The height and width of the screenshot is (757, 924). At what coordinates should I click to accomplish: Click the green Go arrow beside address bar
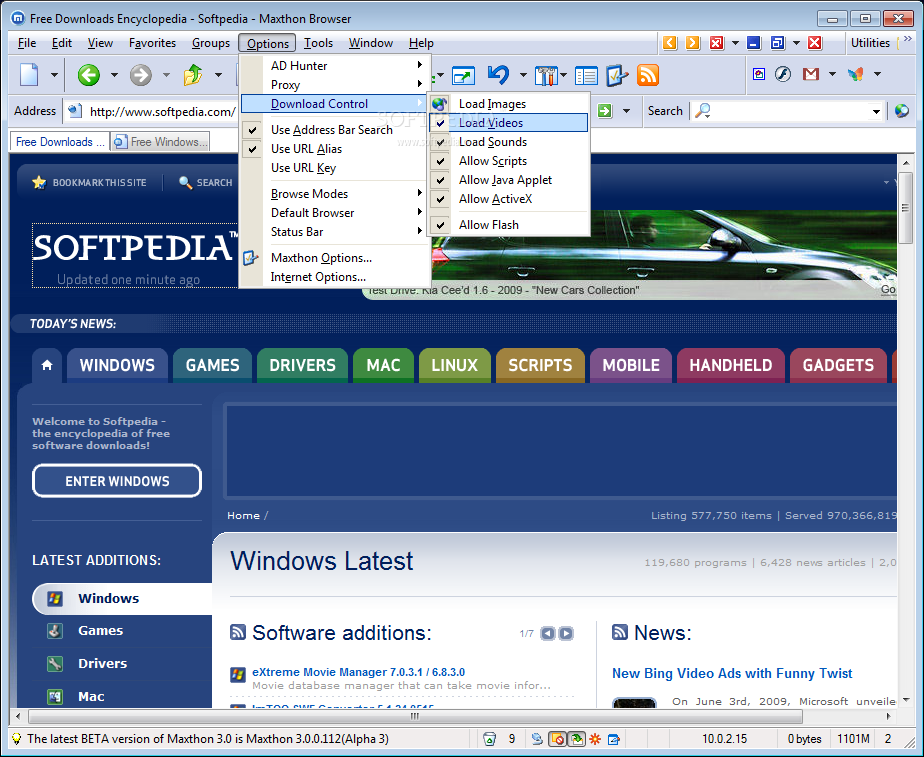click(605, 111)
